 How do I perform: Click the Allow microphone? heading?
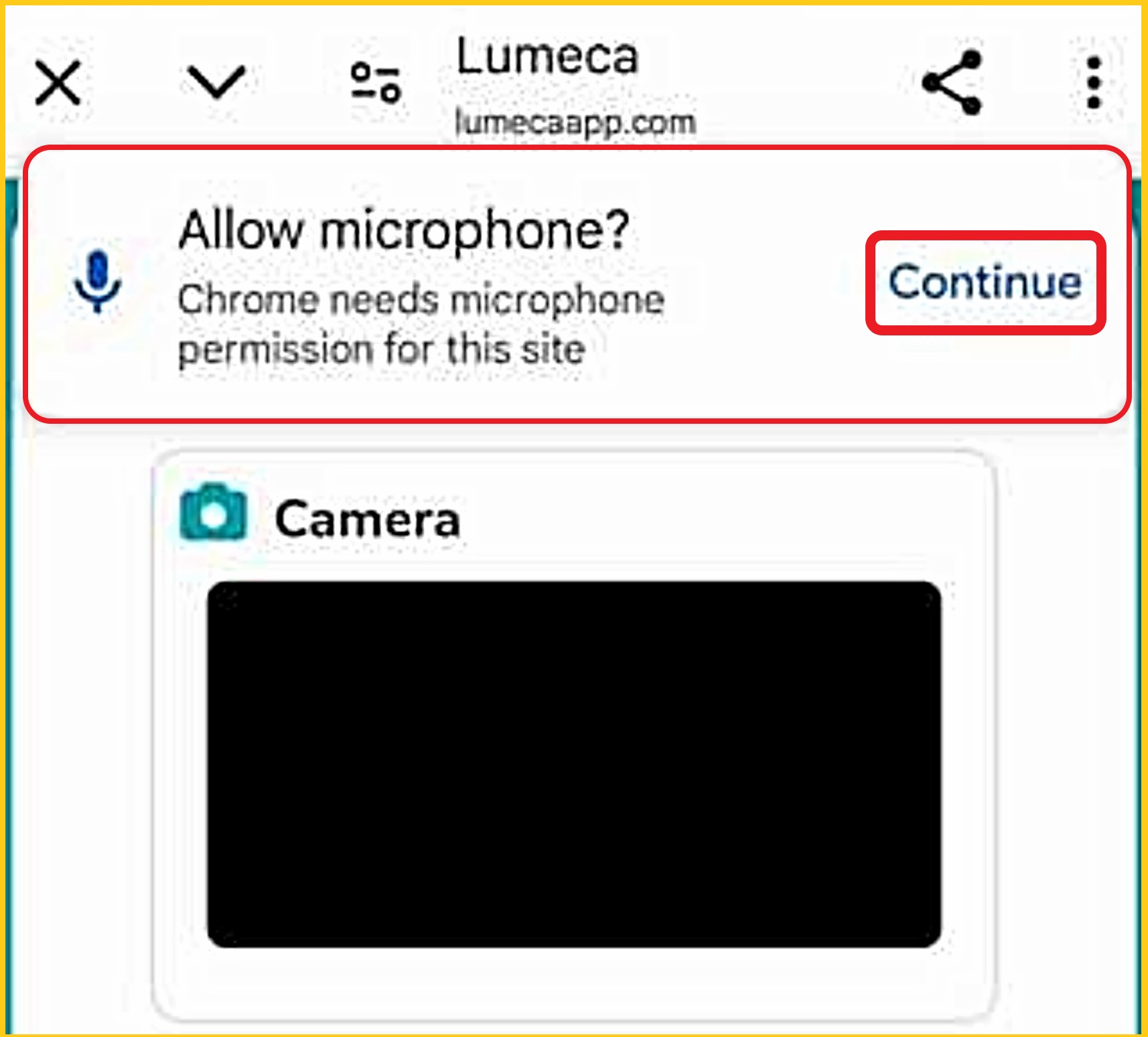404,230
